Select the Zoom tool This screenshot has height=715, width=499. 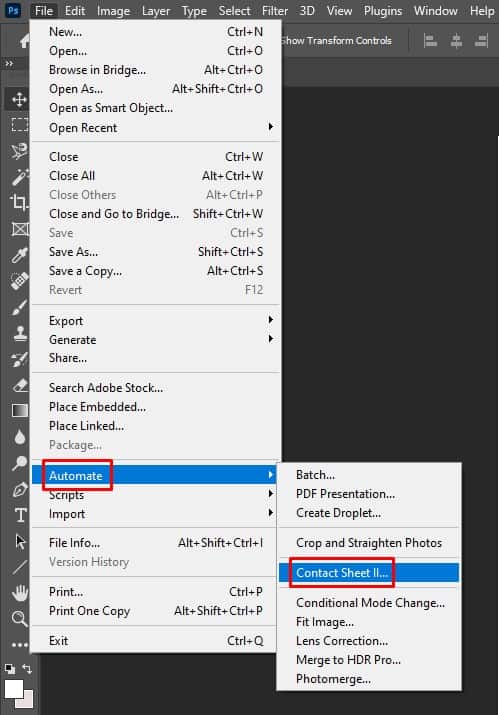click(19, 619)
